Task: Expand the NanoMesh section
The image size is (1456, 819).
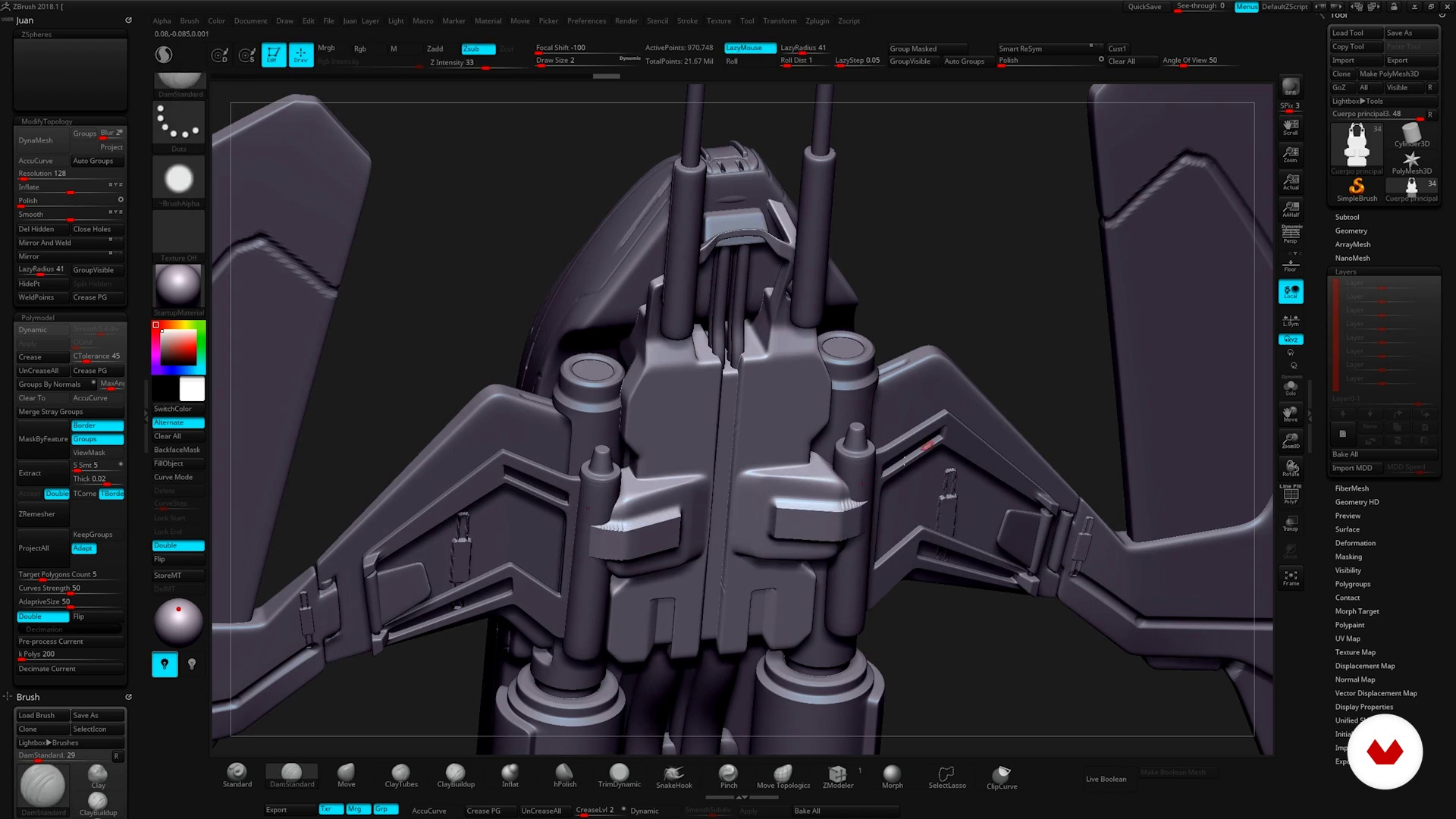Action: (1352, 258)
